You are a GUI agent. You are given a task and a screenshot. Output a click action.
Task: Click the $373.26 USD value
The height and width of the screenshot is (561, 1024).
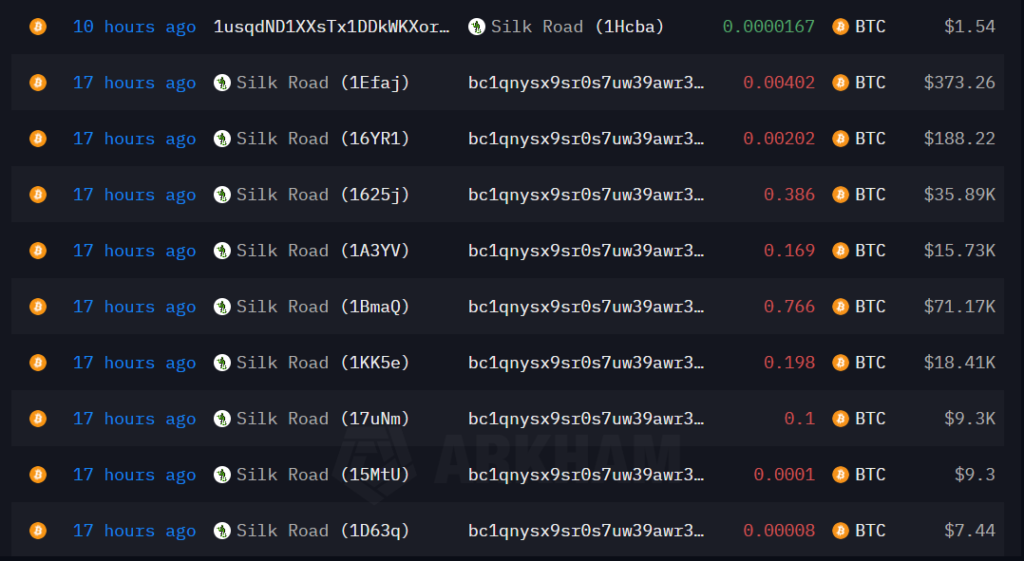(x=959, y=83)
